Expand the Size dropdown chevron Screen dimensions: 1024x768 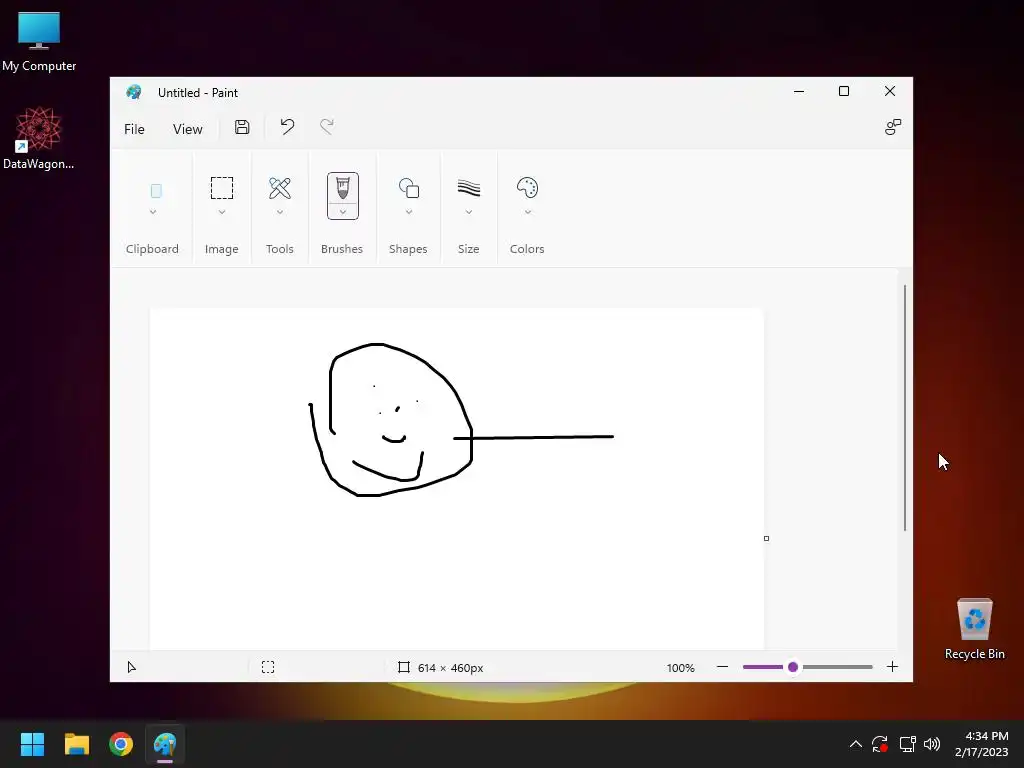point(469,212)
